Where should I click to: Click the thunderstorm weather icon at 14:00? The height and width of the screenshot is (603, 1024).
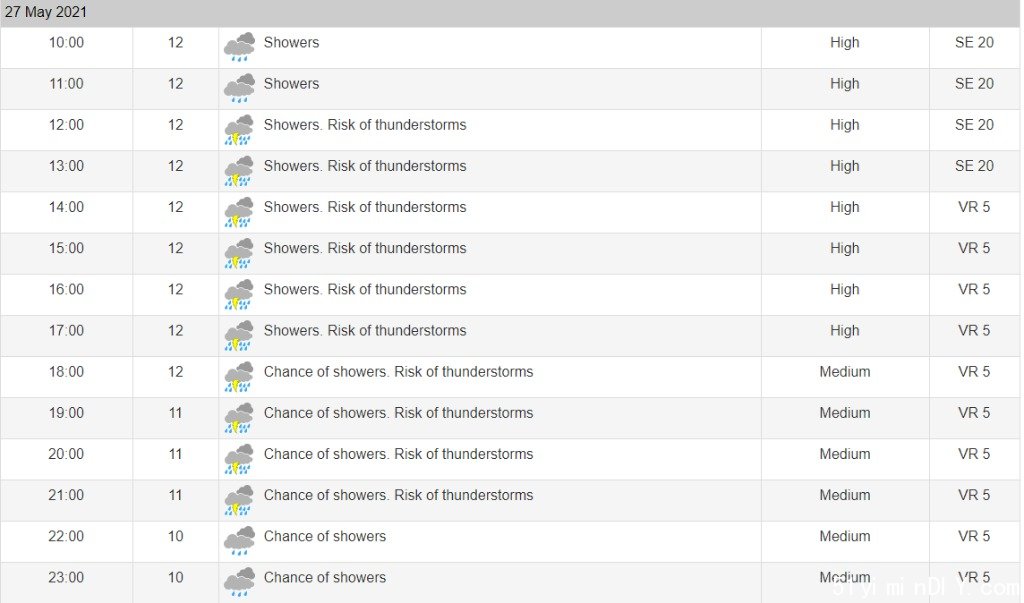239,212
